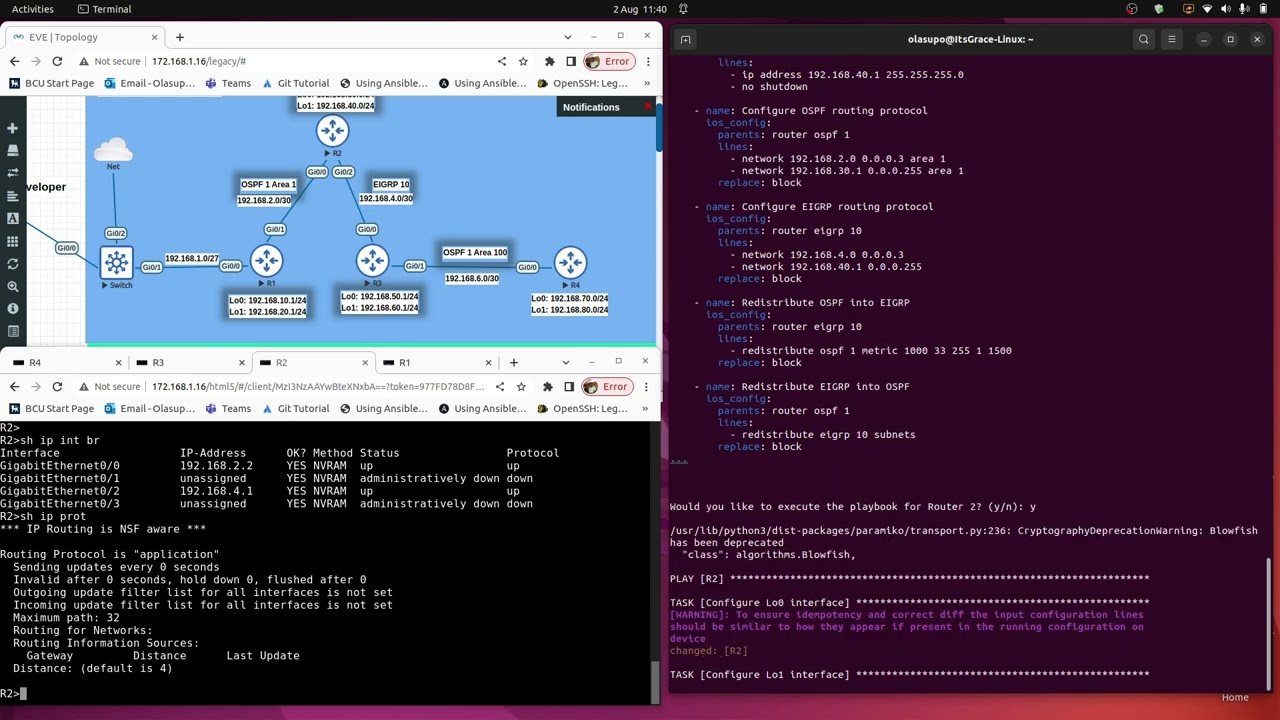Open tab search chevron in console browser window
The width and height of the screenshot is (1280, 720).
coord(565,362)
